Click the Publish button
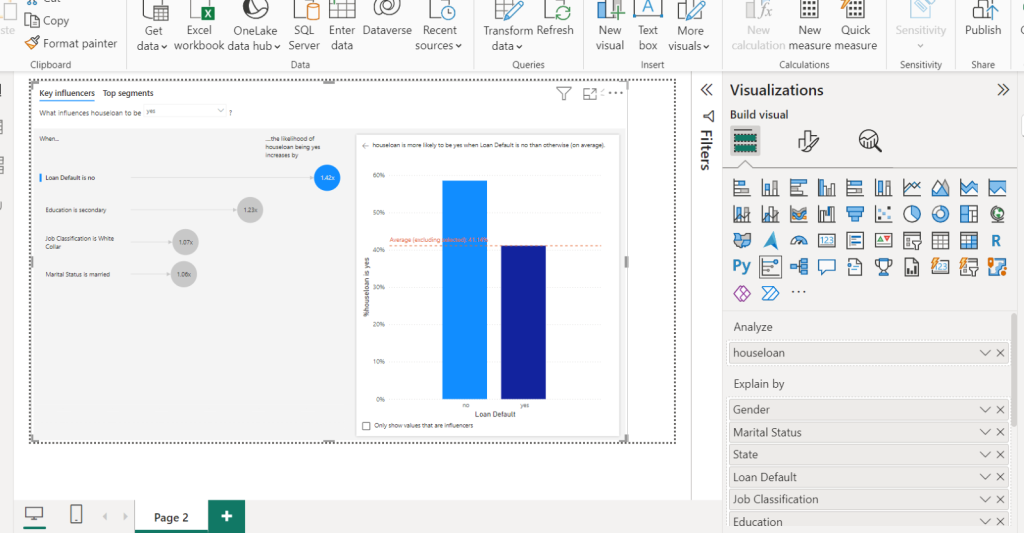1024x533 pixels. click(983, 20)
